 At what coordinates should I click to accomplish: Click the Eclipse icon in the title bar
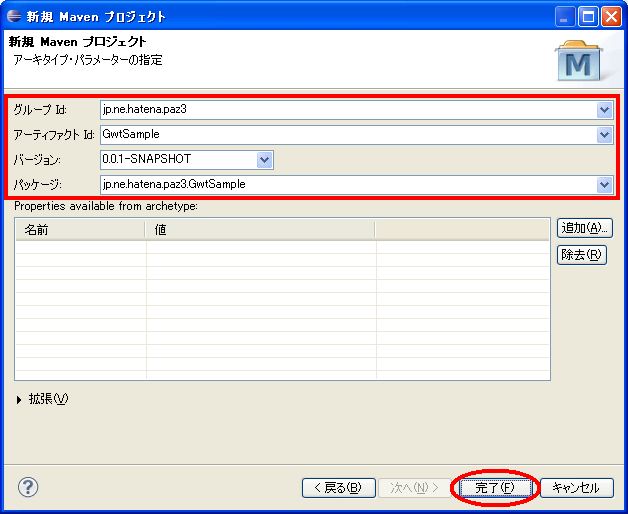(x=14, y=16)
